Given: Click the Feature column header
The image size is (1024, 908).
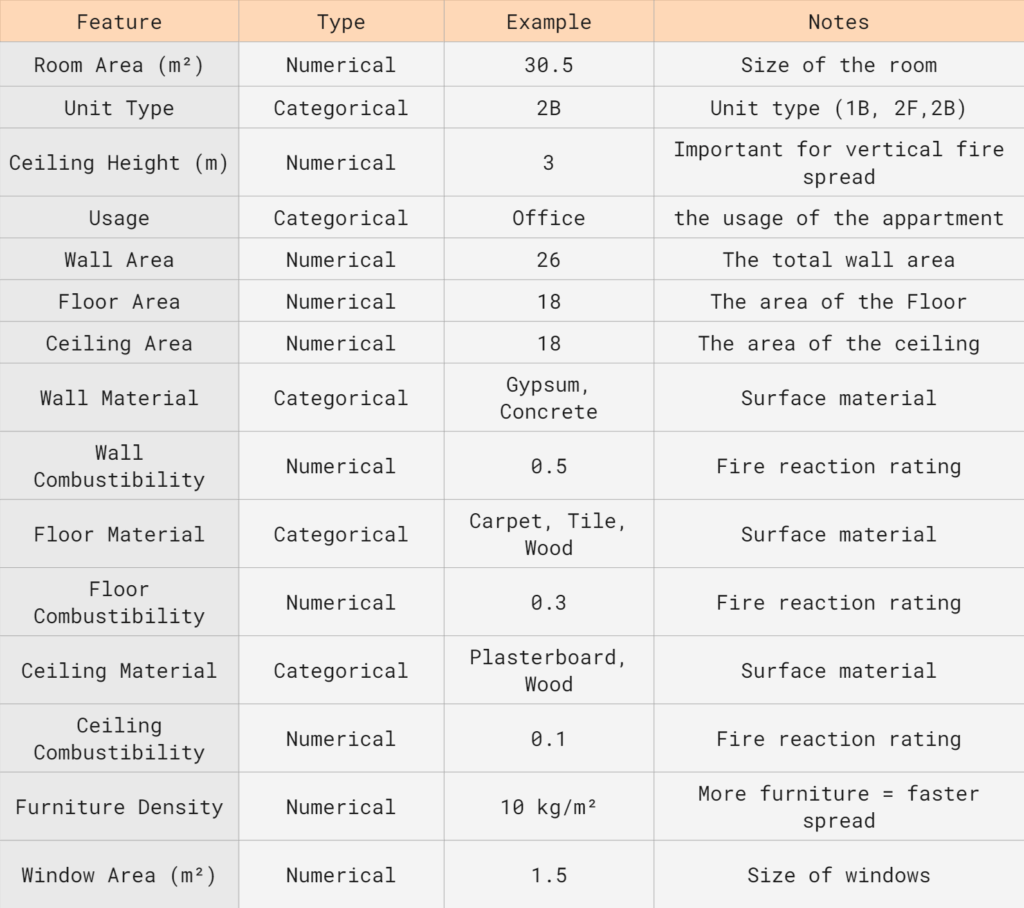Looking at the screenshot, I should [x=119, y=22].
